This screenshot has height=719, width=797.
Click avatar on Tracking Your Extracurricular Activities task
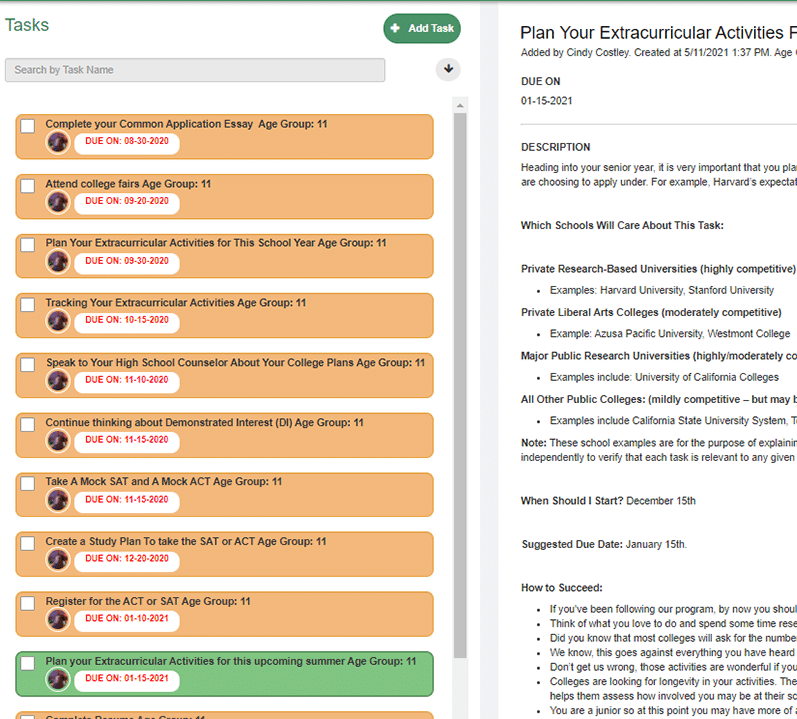[57, 321]
